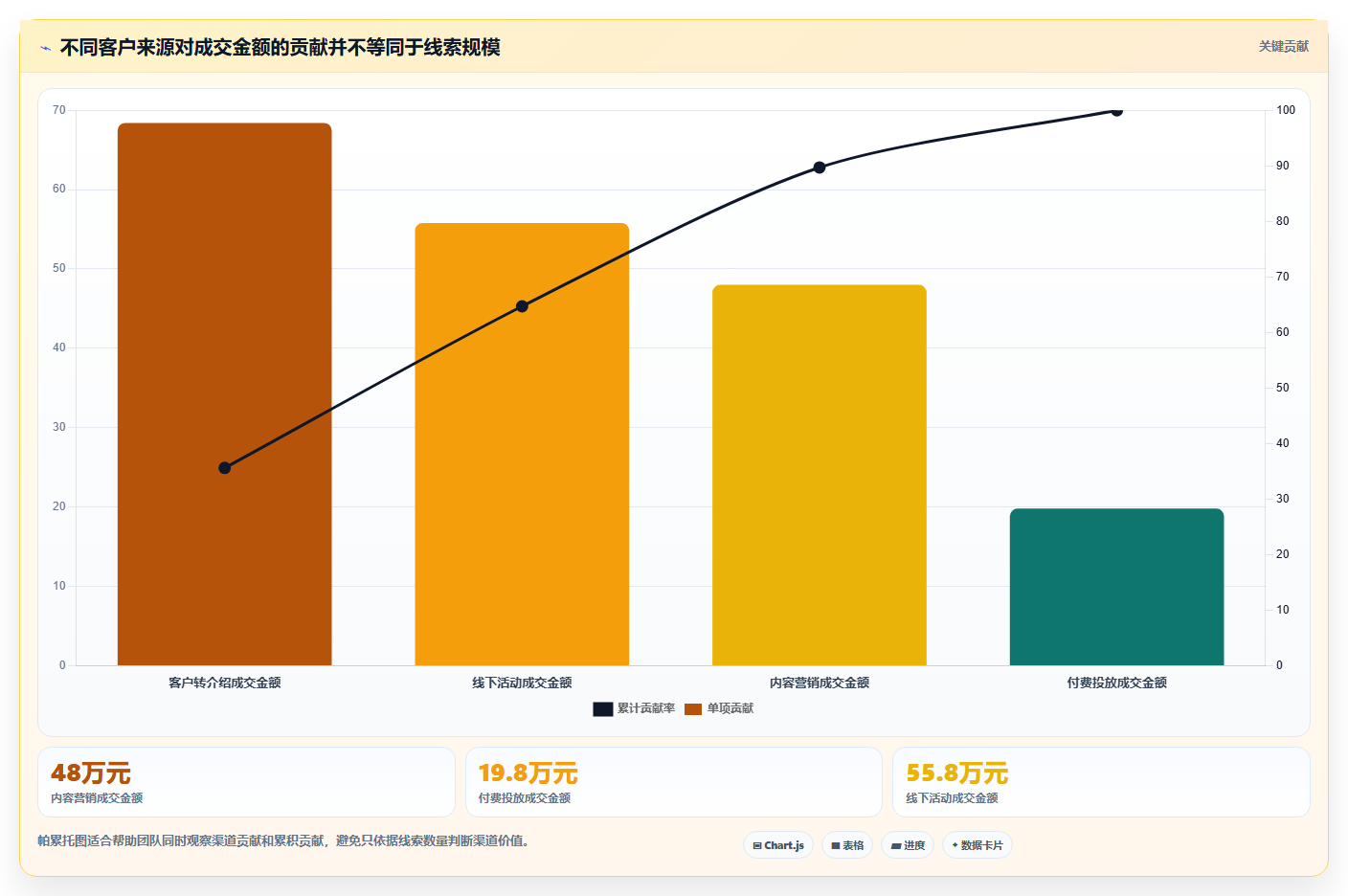Open the Chart.js chip
Viewport: 1348px width, 896px height.
778,845
